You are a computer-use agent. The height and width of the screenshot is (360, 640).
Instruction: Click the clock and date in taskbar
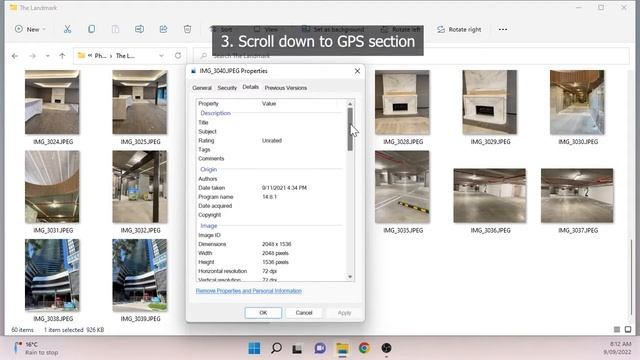tap(617, 348)
